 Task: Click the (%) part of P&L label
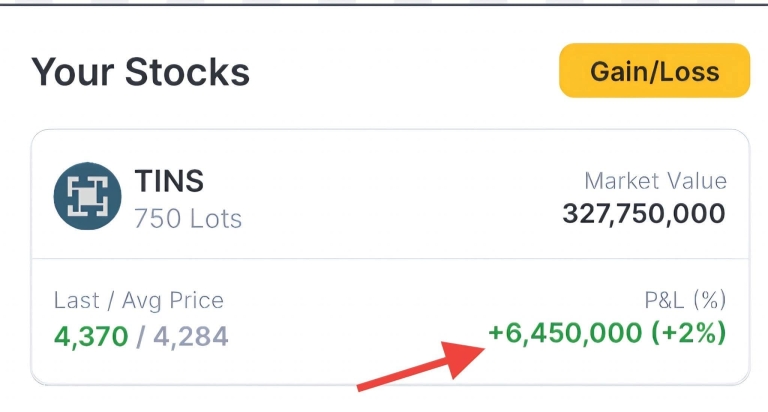point(708,300)
